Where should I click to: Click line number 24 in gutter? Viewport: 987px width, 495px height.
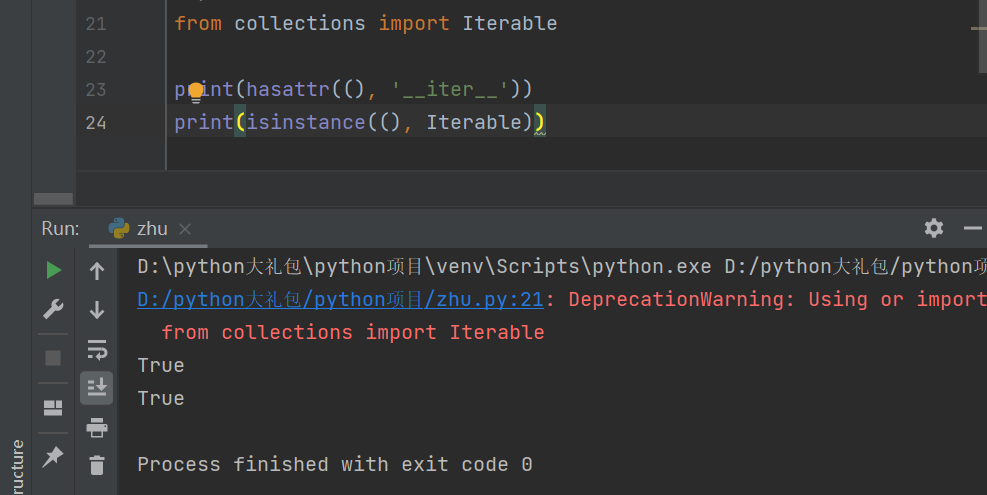pos(96,123)
